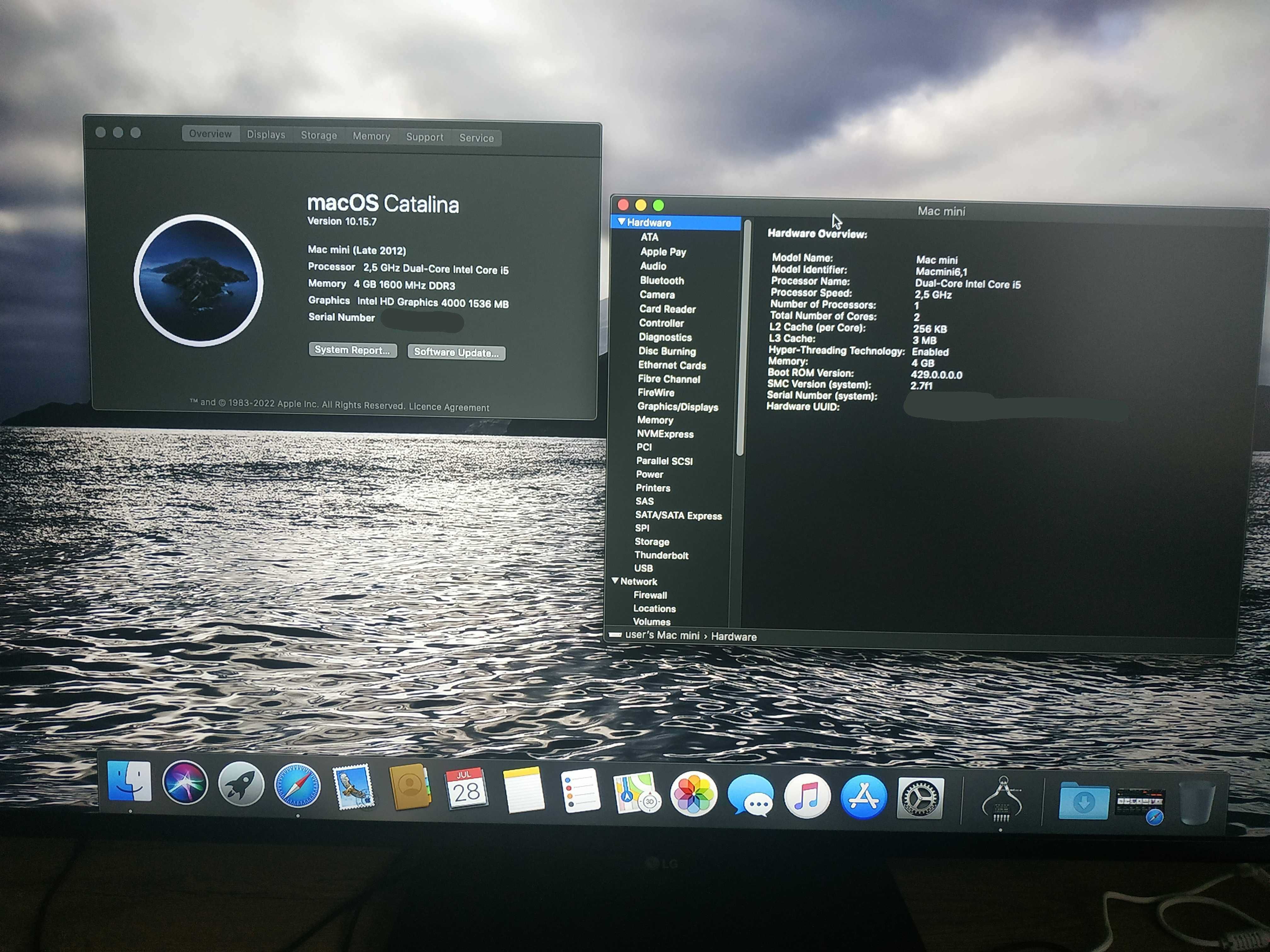
Task: Open Messages app in Dock
Action: click(750, 795)
